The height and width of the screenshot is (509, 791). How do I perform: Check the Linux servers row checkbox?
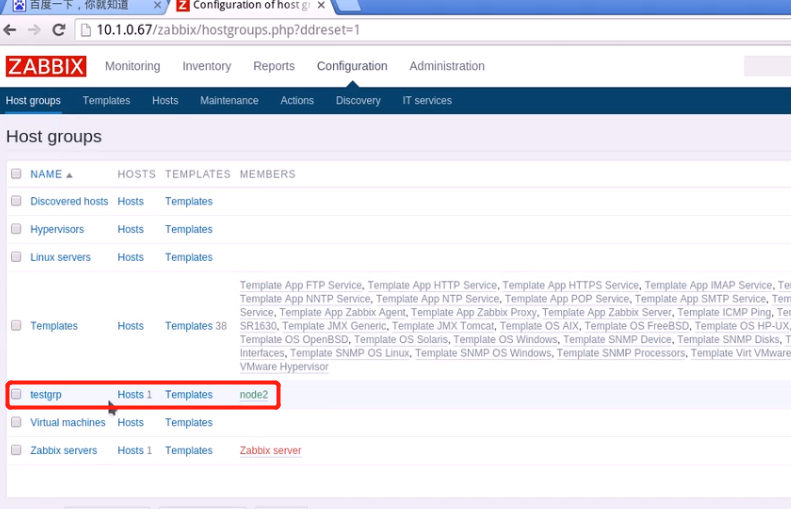click(x=16, y=256)
